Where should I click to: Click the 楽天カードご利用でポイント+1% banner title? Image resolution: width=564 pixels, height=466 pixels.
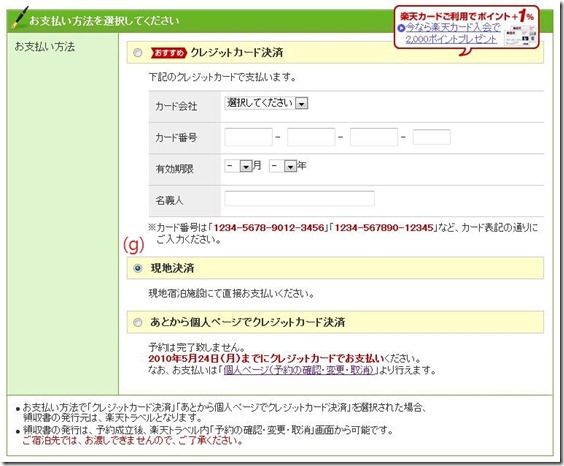click(x=467, y=16)
